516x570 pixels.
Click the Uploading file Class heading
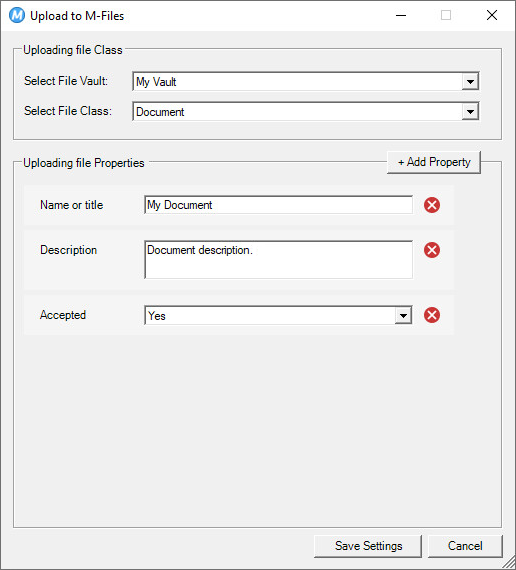(x=73, y=50)
